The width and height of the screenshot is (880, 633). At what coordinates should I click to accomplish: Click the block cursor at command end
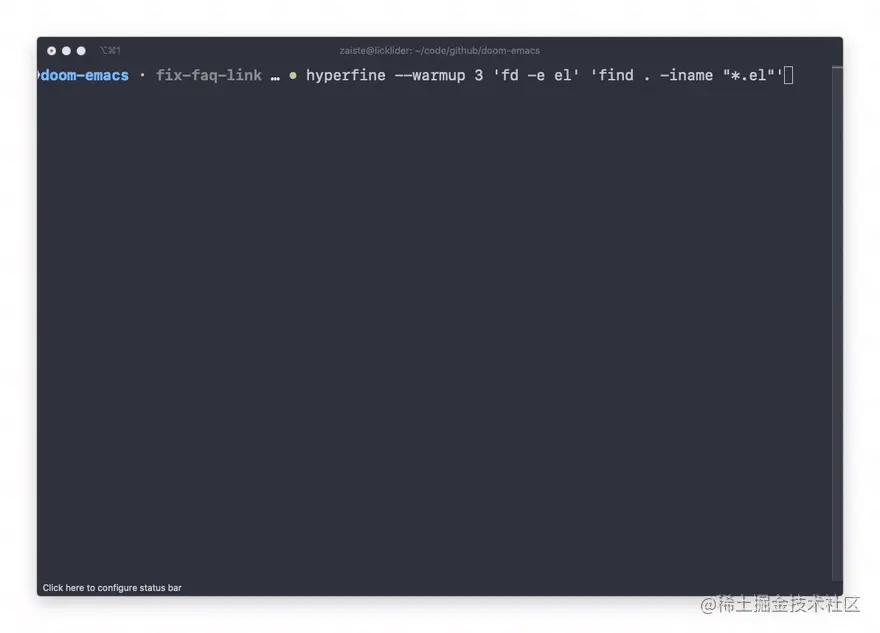pyautogui.click(x=789, y=75)
